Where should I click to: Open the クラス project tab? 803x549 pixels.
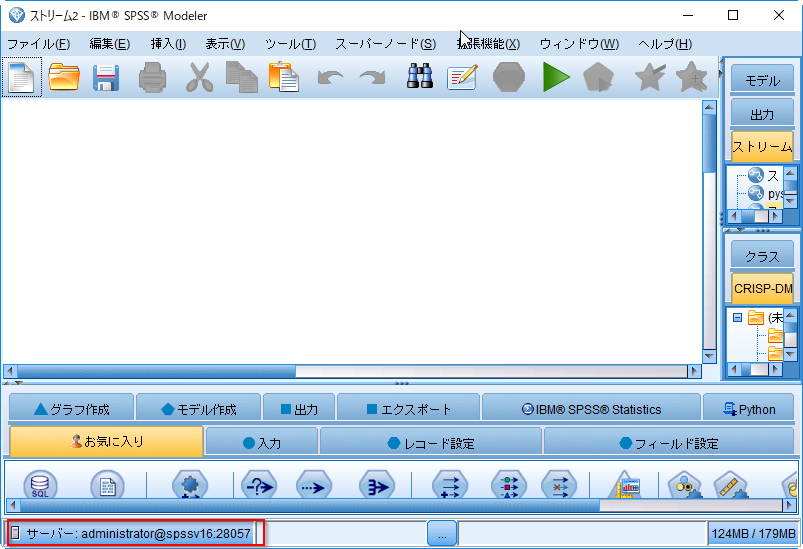click(762, 256)
